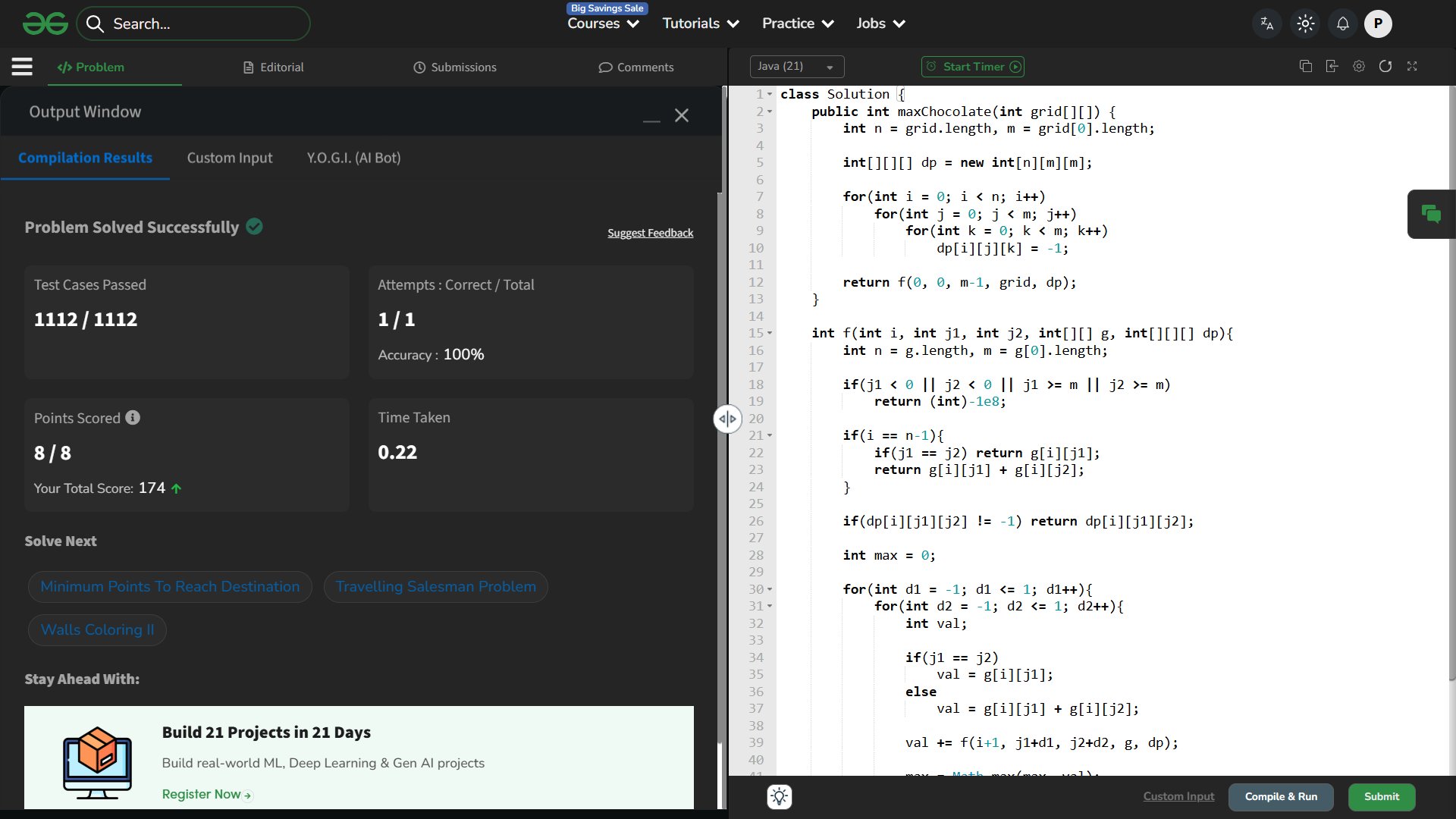This screenshot has height=819, width=1456.
Task: Toggle light/dark theme
Action: pyautogui.click(x=1305, y=24)
